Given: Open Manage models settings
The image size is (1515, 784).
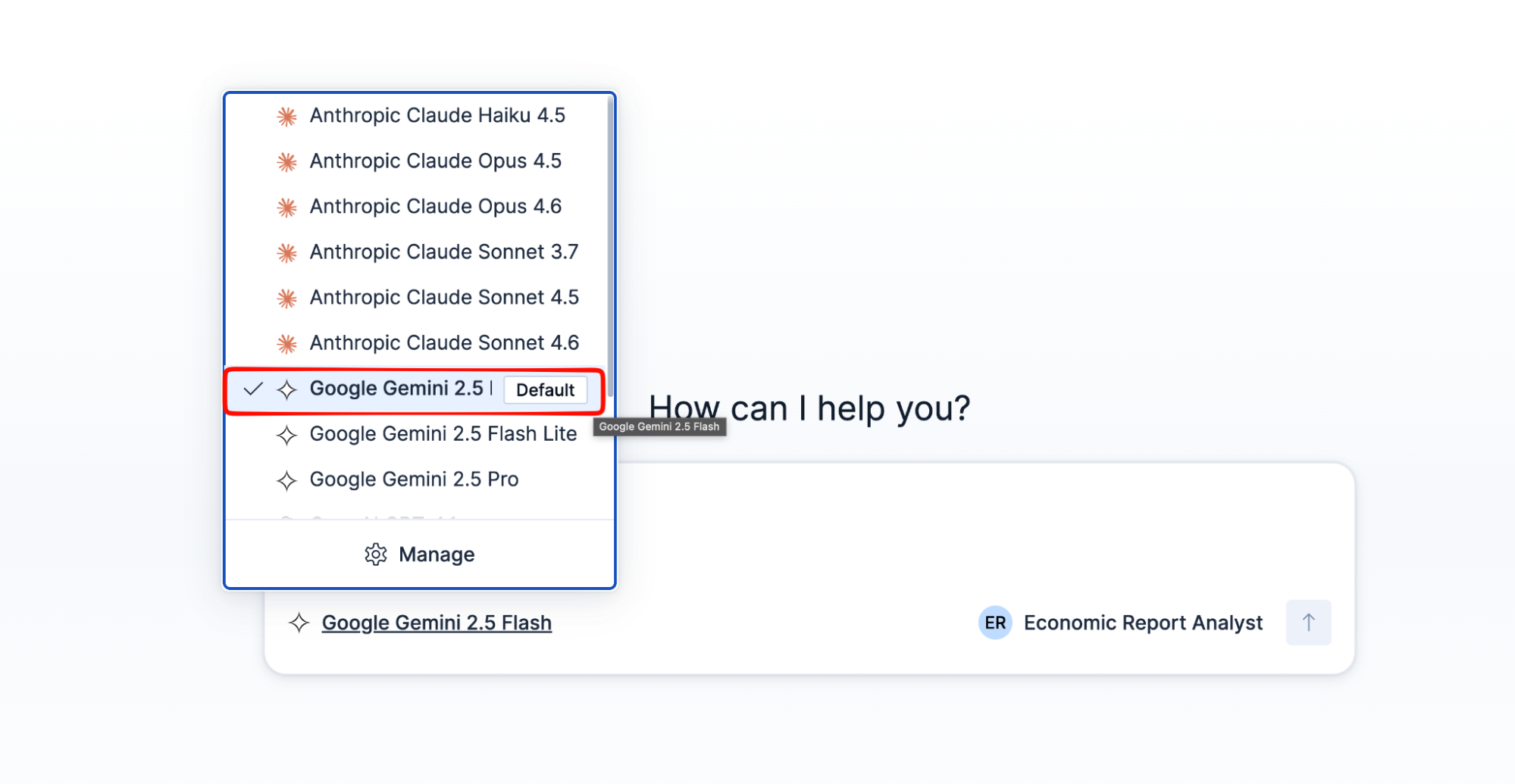Looking at the screenshot, I should click(419, 554).
